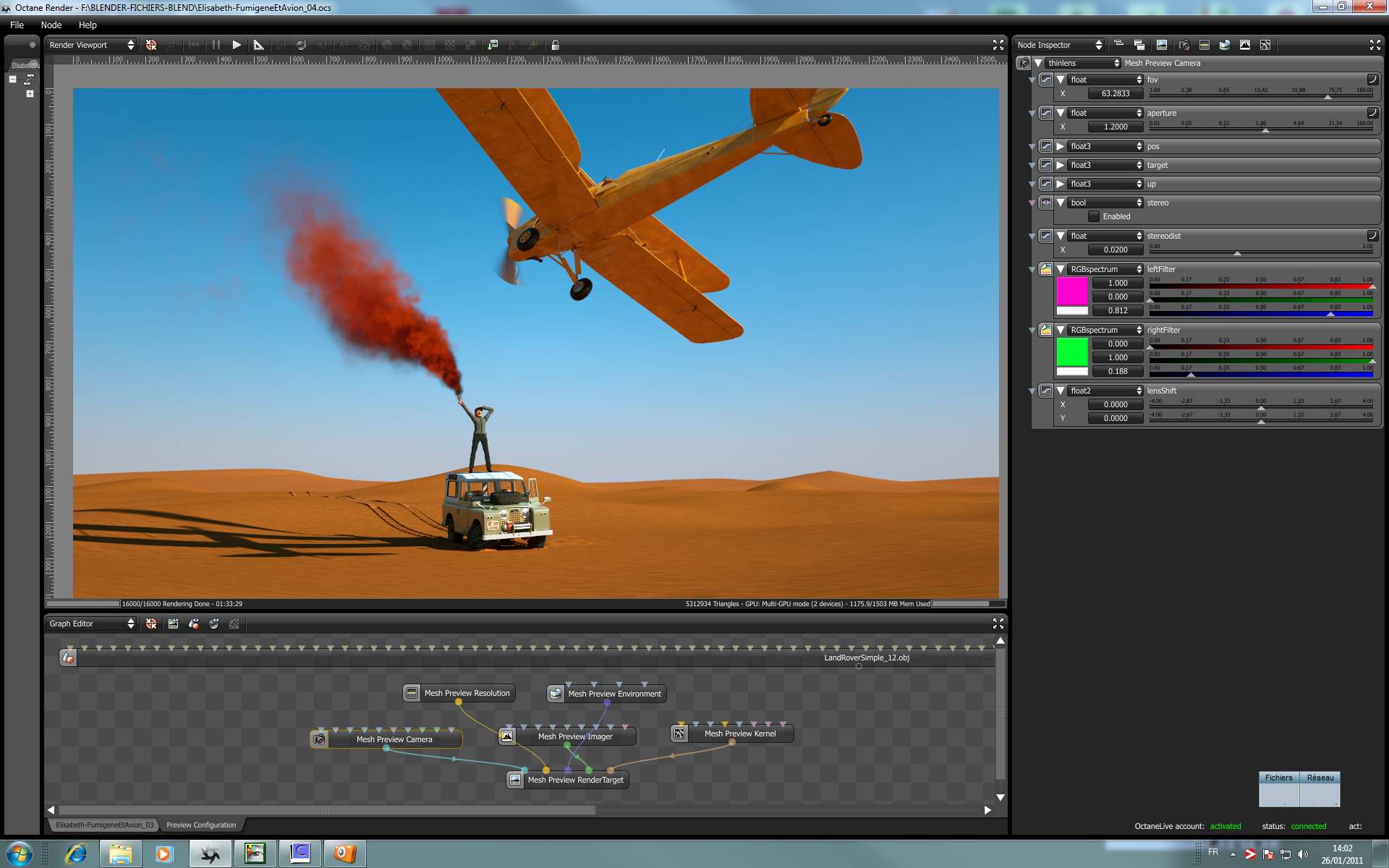Open camera node in Node Inspector toolbar
The image size is (1389, 868).
(1184, 45)
